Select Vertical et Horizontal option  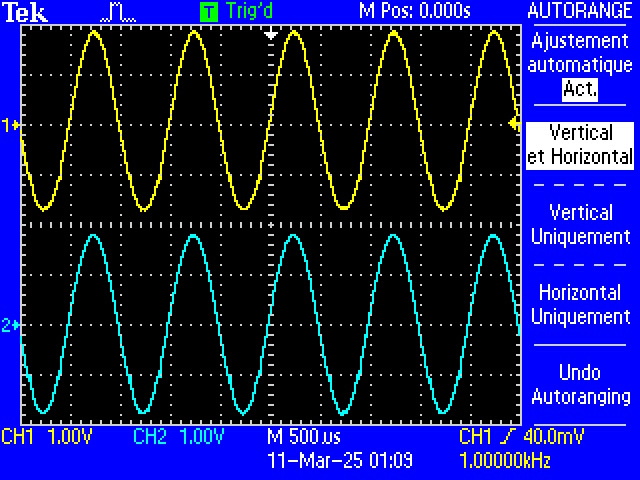point(580,145)
